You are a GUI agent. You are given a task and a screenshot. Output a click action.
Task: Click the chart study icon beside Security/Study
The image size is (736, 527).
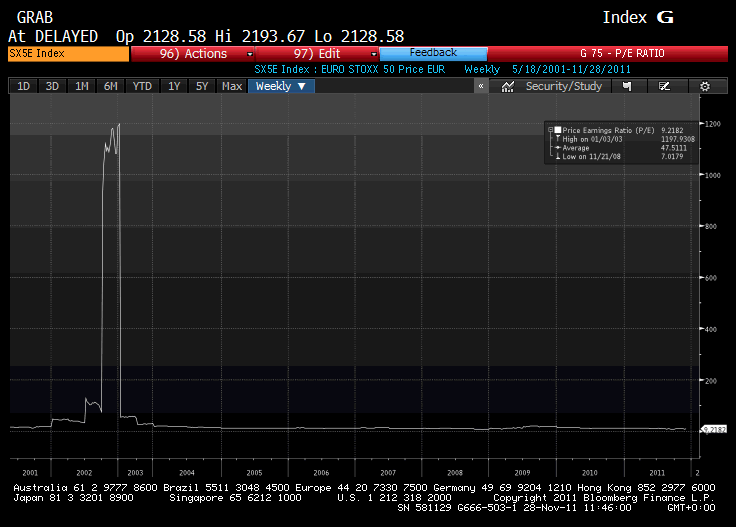tap(507, 86)
